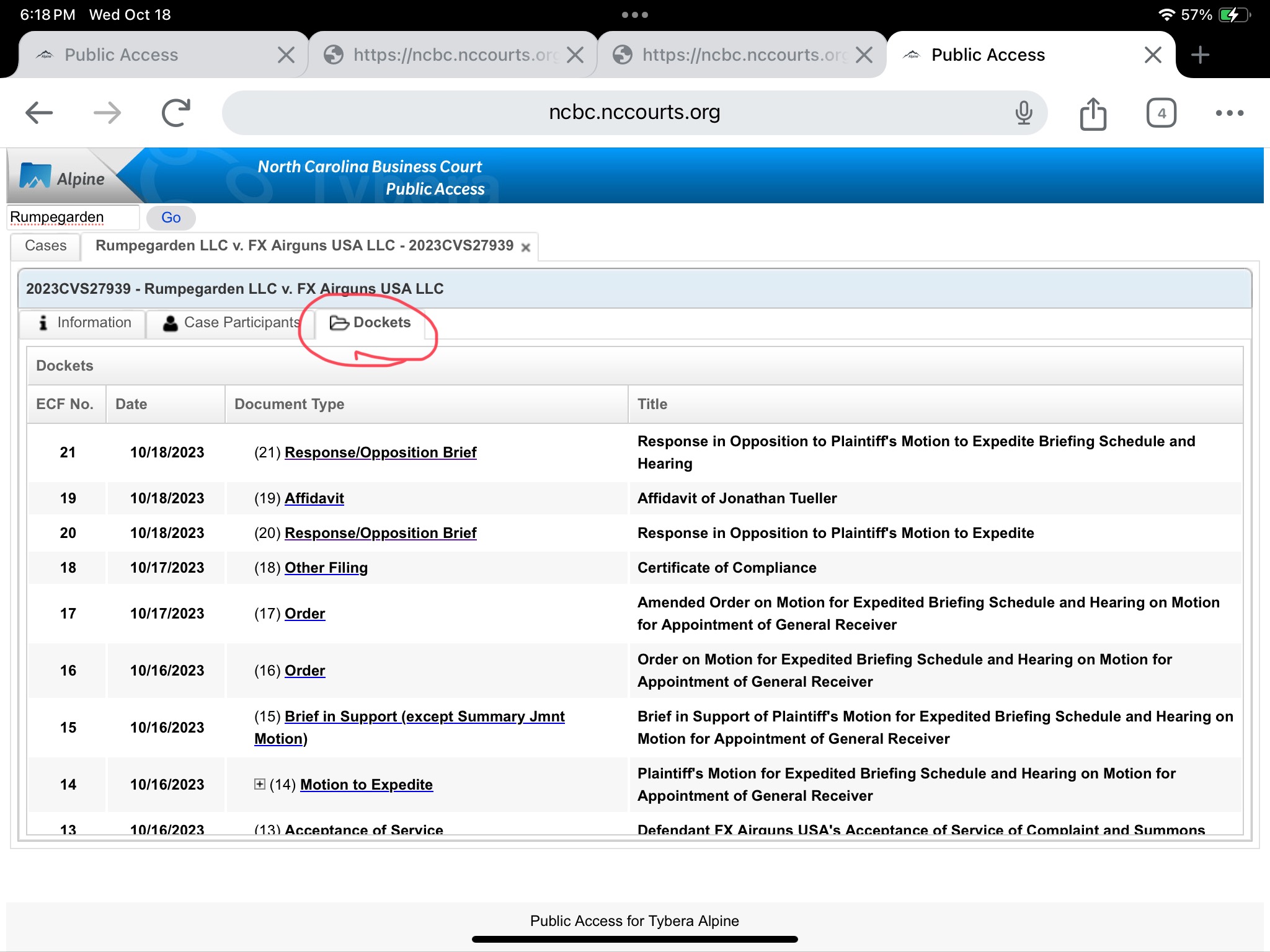Select the 'Certificate of Compliance' title

tap(727, 568)
